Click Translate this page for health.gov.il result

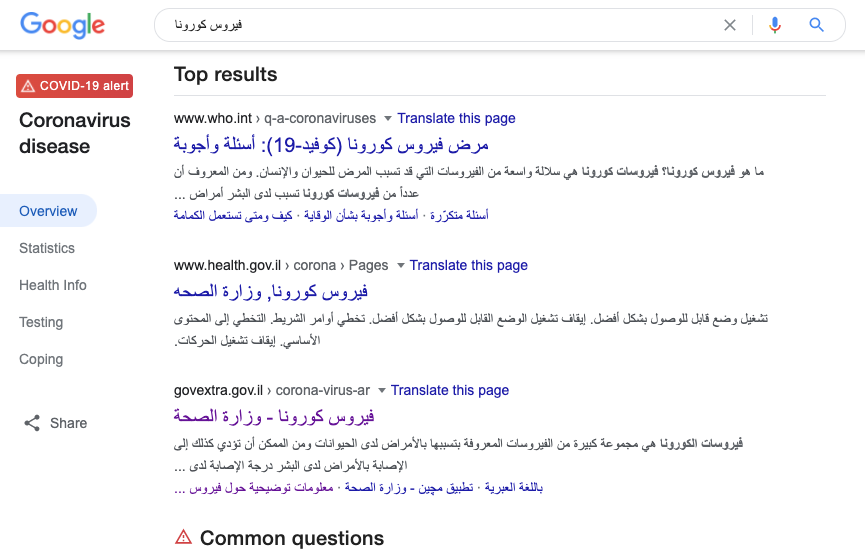pyautogui.click(x=468, y=265)
